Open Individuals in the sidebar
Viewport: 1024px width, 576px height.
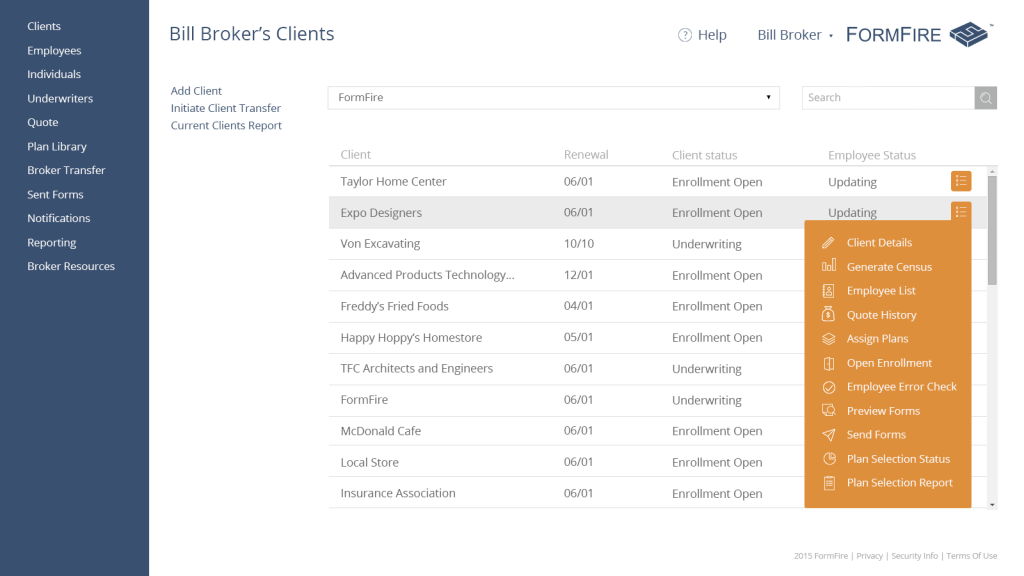(x=54, y=74)
